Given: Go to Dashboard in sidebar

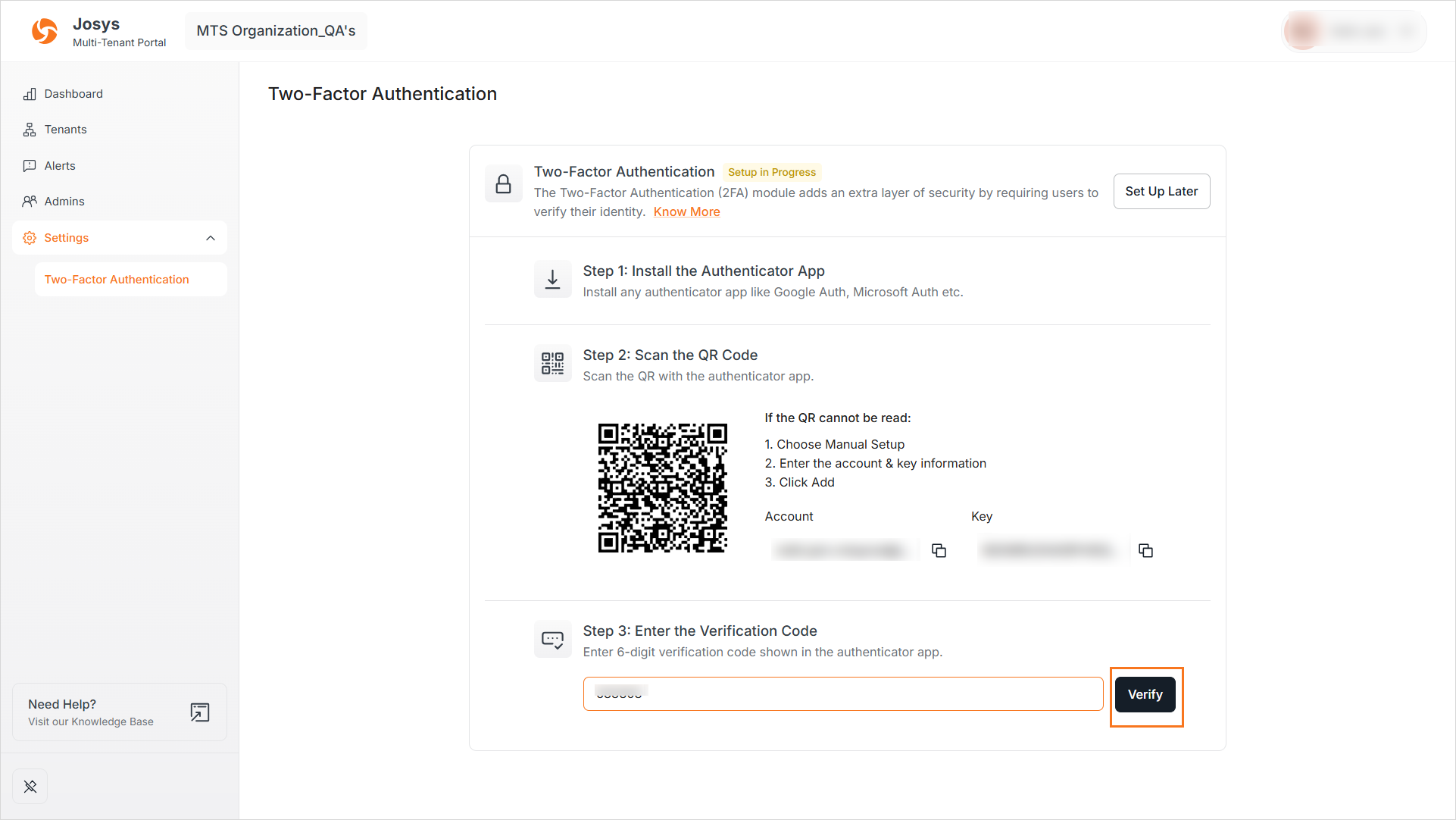Looking at the screenshot, I should [73, 94].
